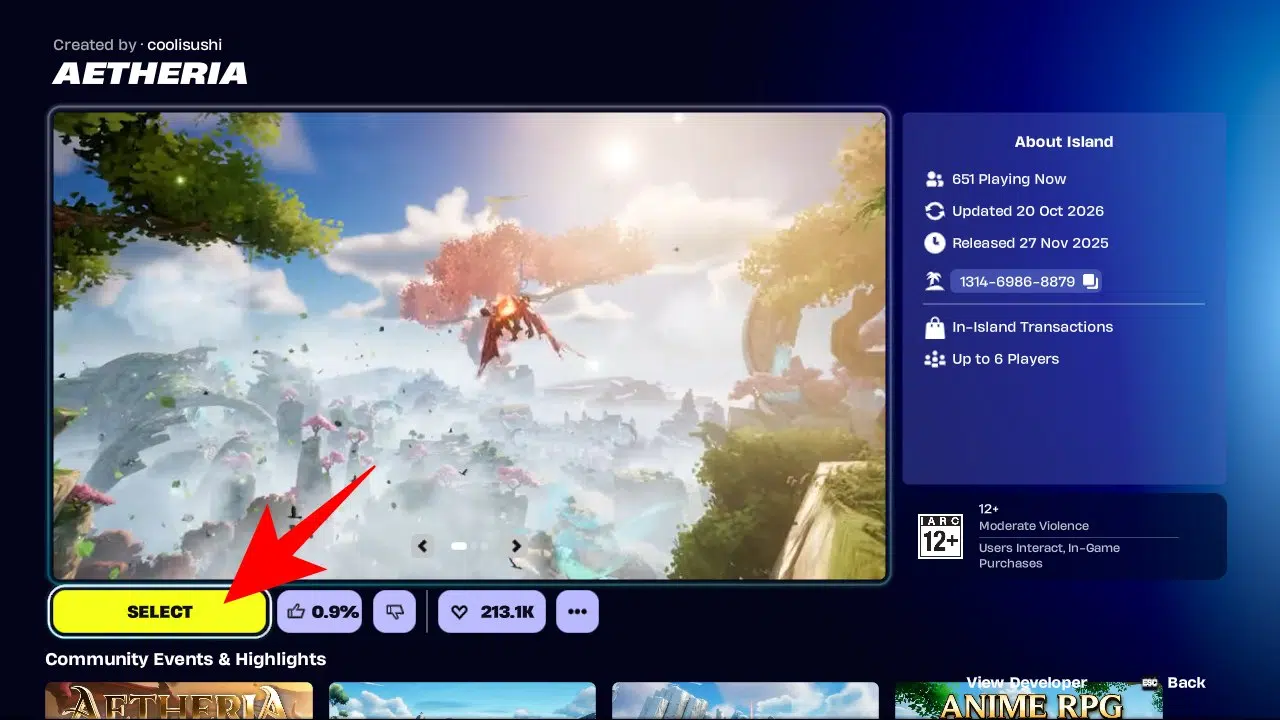Click the shopping bag In-Island Transactions icon
Image resolution: width=1280 pixels, height=720 pixels.
pos(935,327)
